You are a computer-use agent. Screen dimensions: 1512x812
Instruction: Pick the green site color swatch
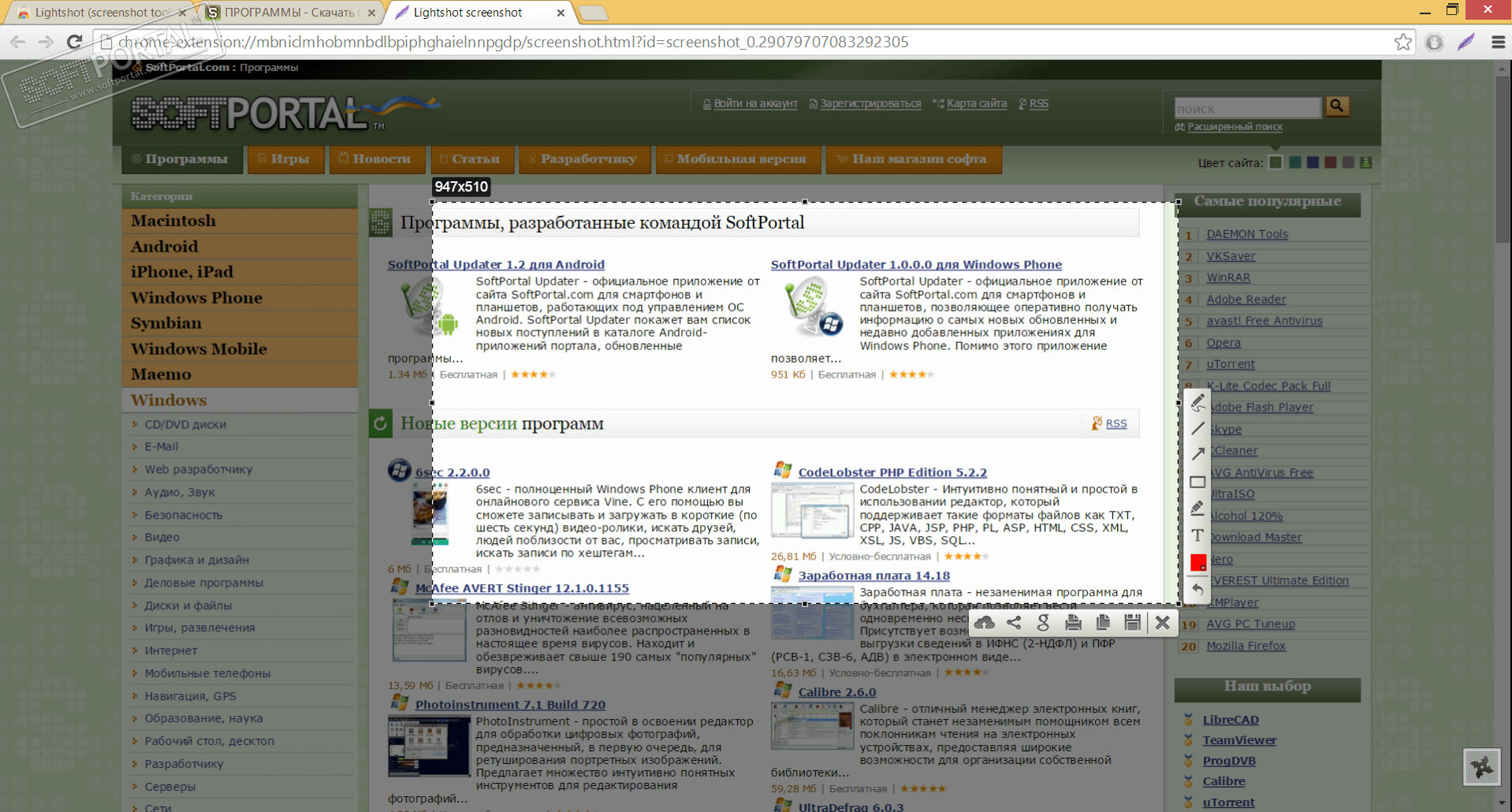(1276, 162)
